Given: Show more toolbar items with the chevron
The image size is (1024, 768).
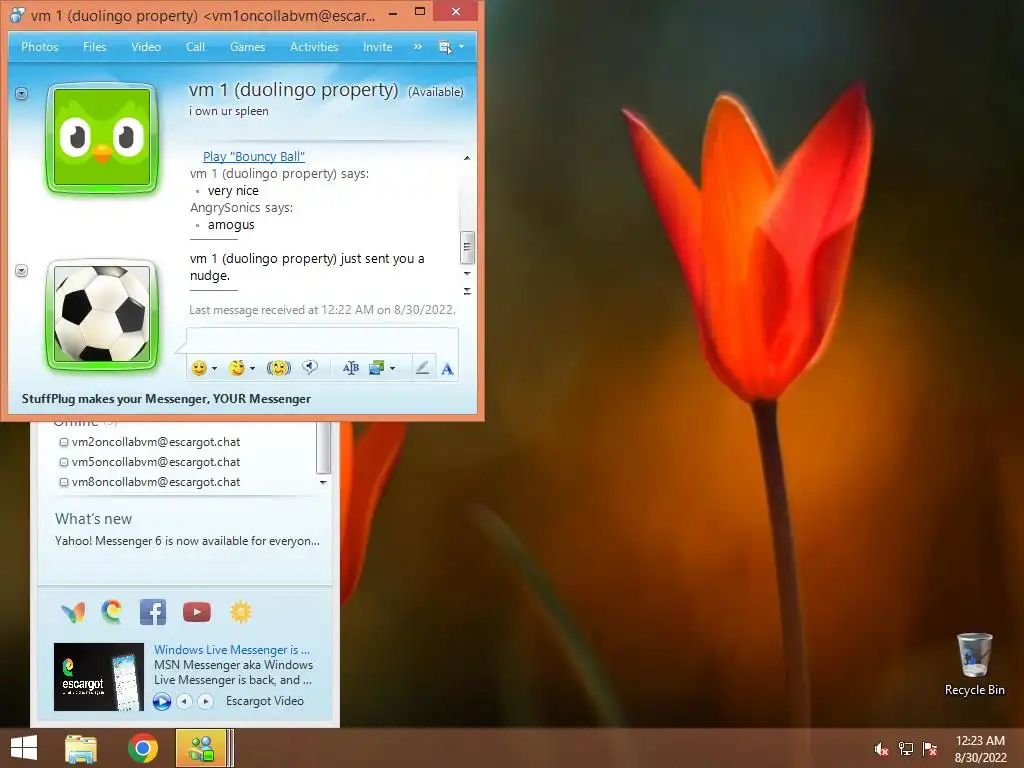Looking at the screenshot, I should tap(418, 47).
